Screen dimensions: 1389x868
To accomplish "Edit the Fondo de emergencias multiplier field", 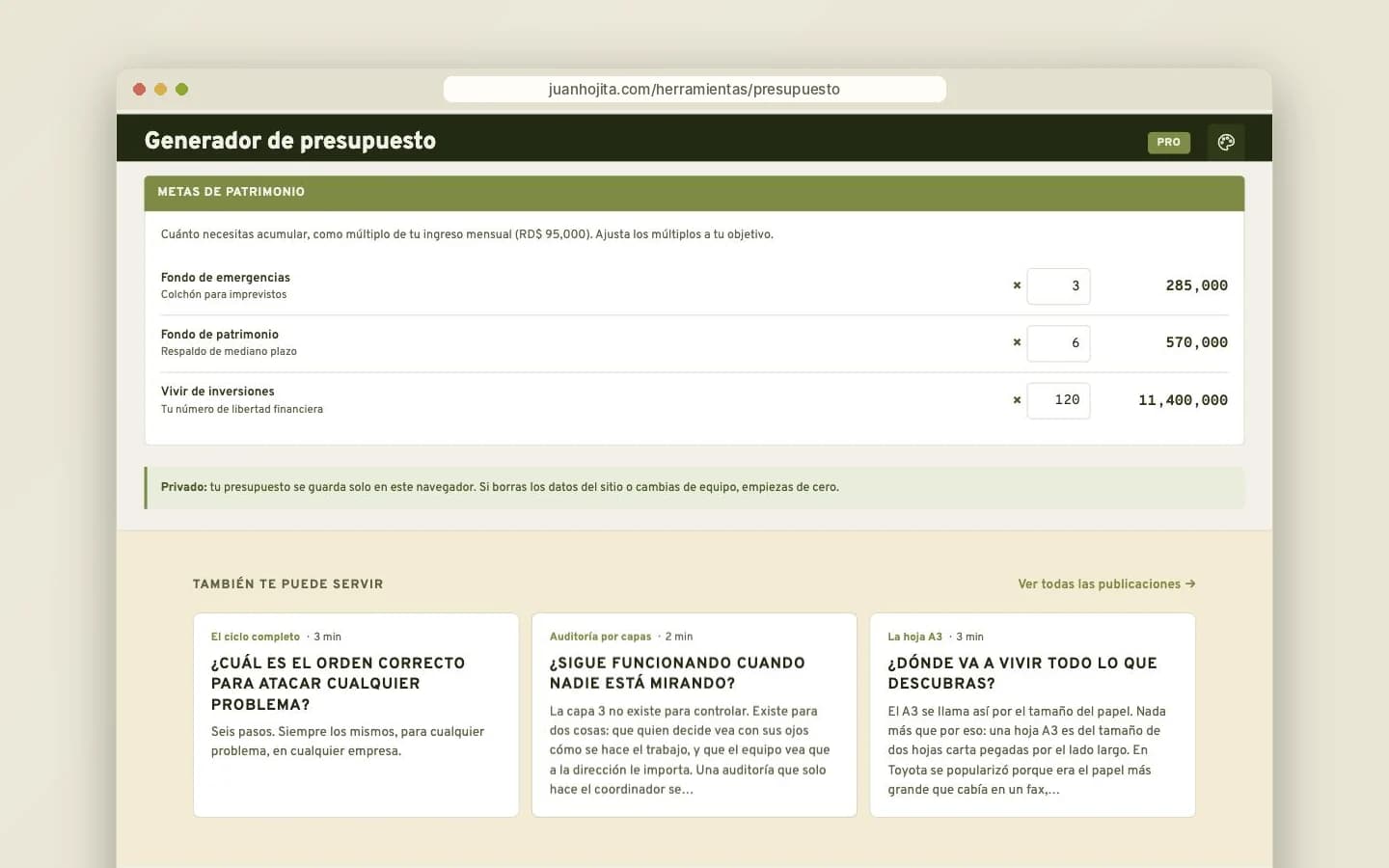I will (1058, 286).
